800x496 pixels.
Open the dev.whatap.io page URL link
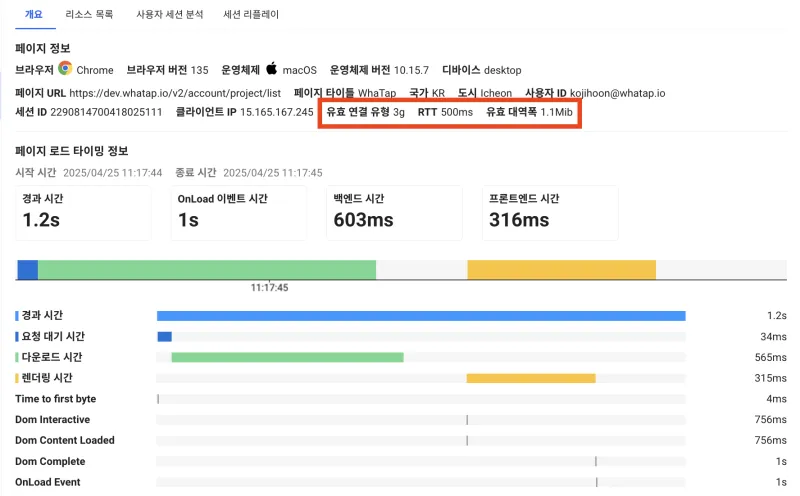pos(175,93)
